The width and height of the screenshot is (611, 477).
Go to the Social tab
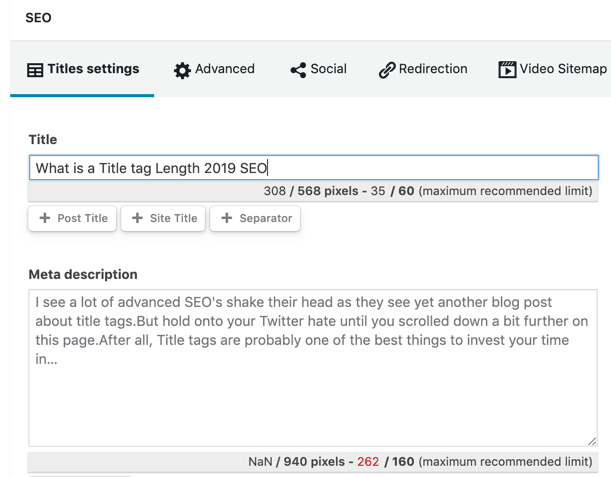(319, 69)
